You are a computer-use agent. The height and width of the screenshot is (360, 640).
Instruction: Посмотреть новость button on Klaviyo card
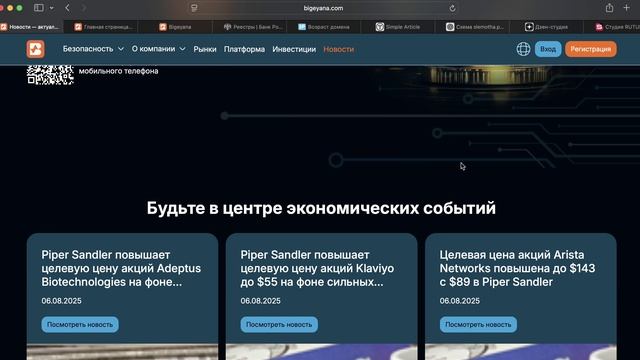(x=279, y=324)
